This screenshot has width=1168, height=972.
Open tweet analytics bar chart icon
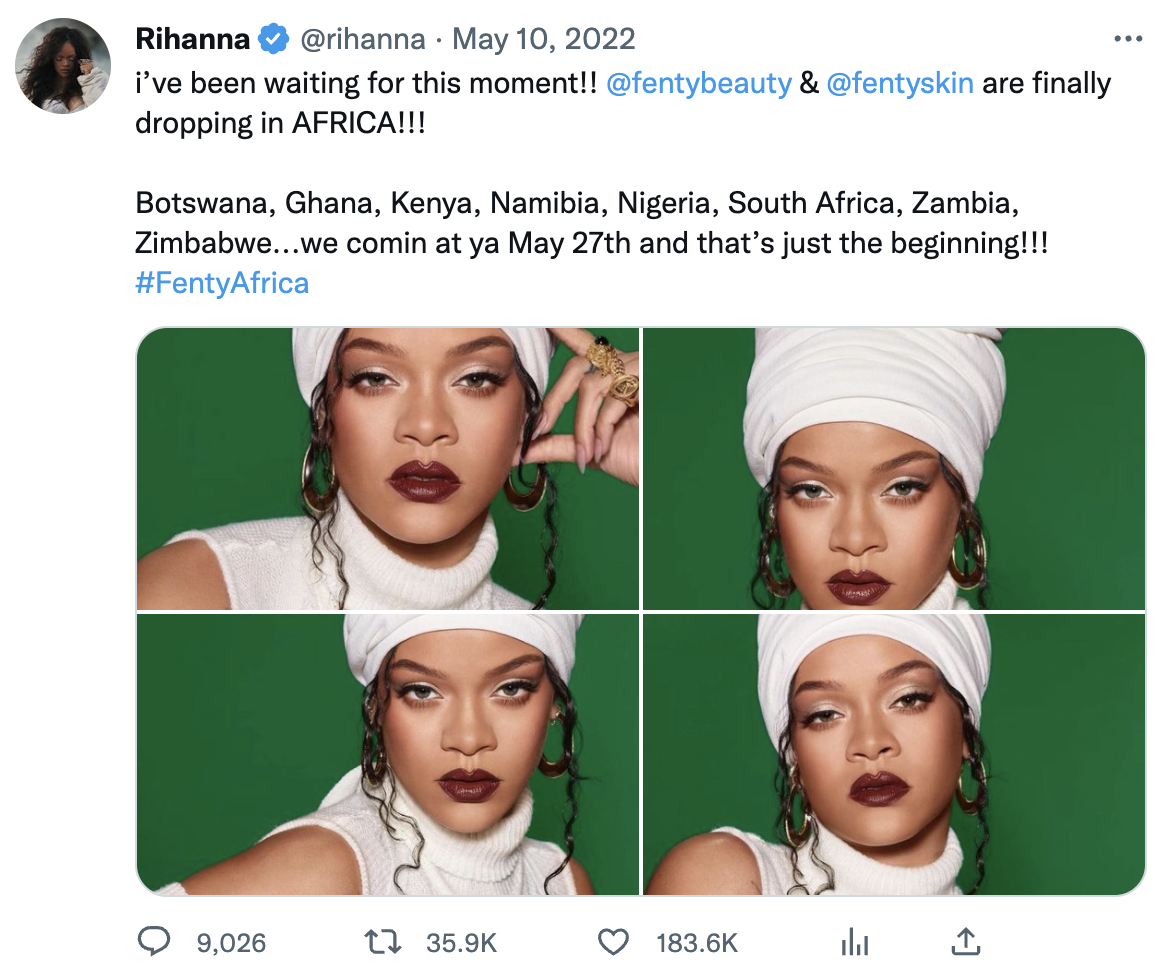coord(853,942)
